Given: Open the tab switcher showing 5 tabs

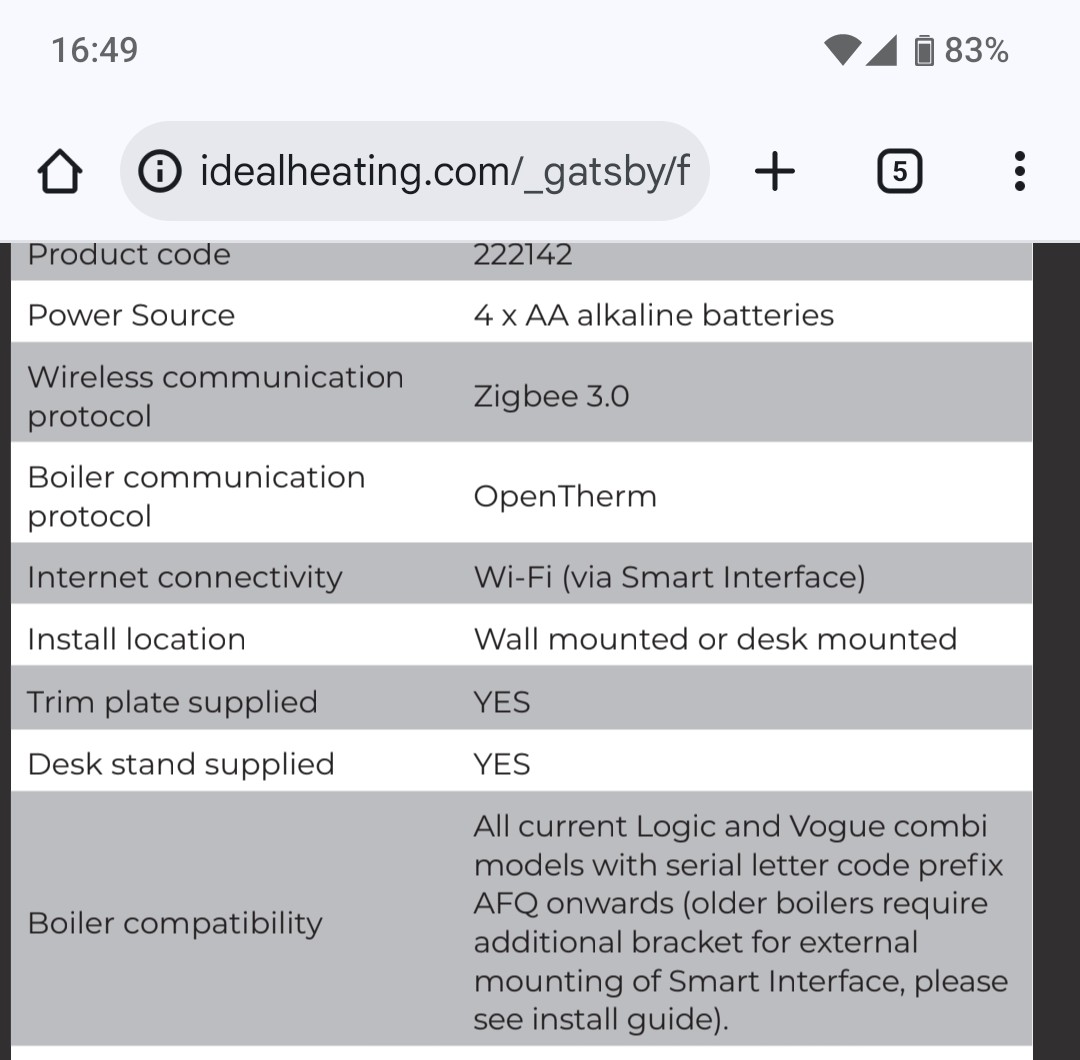Looking at the screenshot, I should point(899,172).
